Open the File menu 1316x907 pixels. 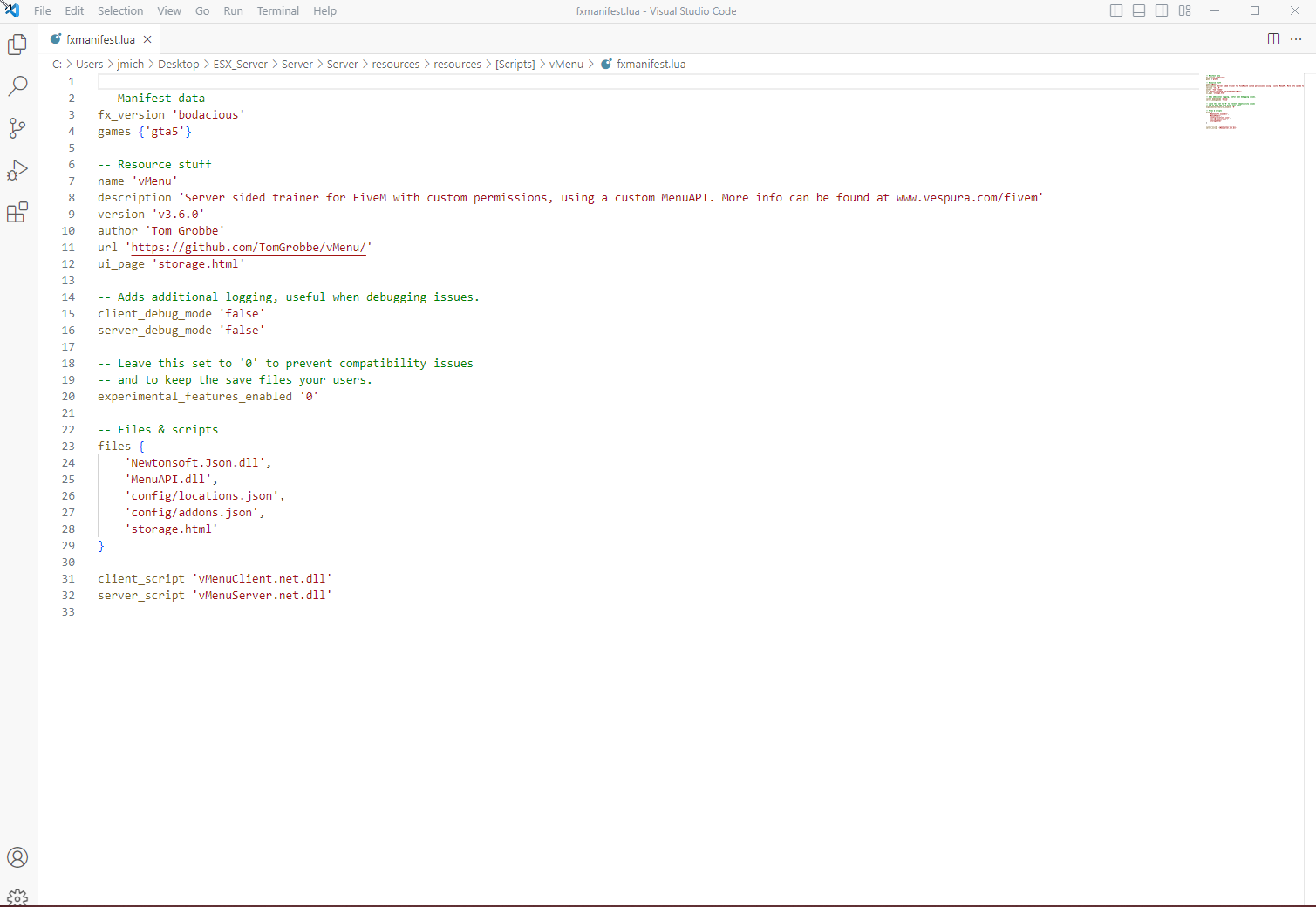43,10
